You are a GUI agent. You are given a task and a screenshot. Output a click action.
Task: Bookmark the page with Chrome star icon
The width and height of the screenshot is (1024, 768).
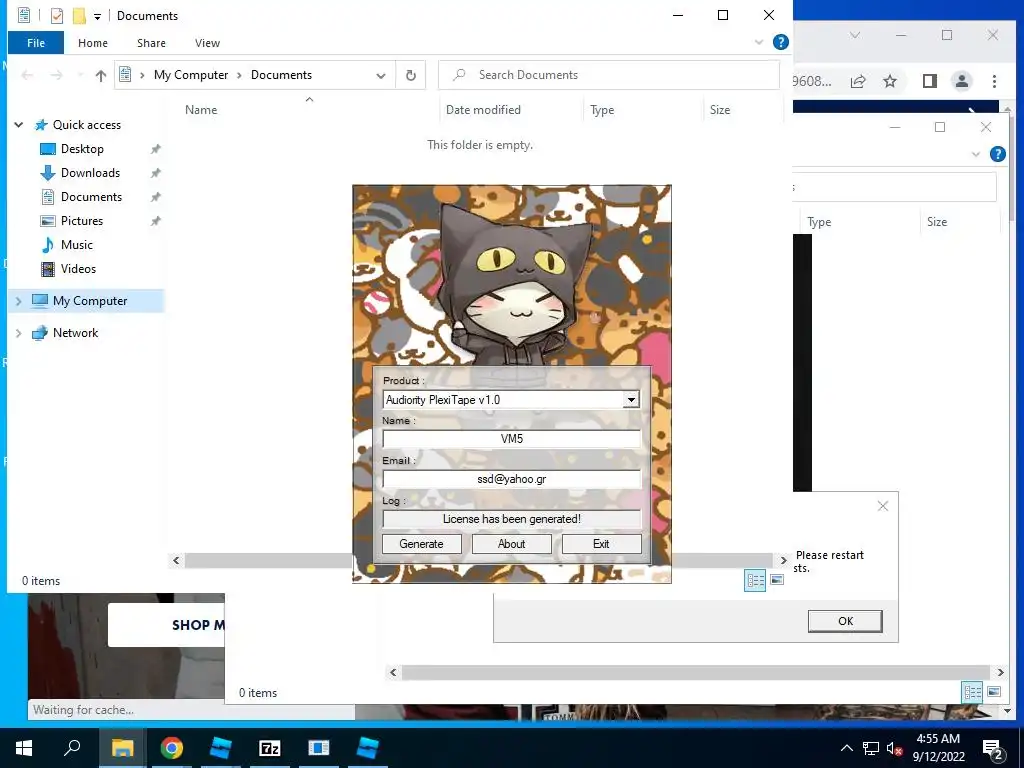tap(890, 81)
